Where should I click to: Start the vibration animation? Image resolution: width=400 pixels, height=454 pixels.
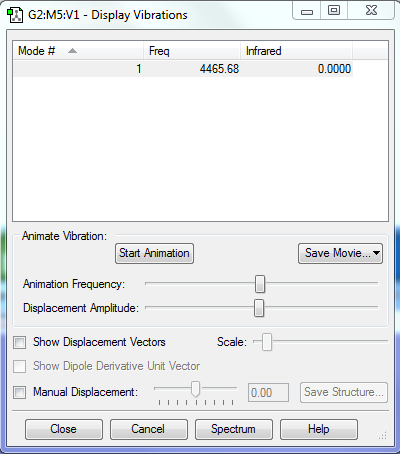[154, 253]
